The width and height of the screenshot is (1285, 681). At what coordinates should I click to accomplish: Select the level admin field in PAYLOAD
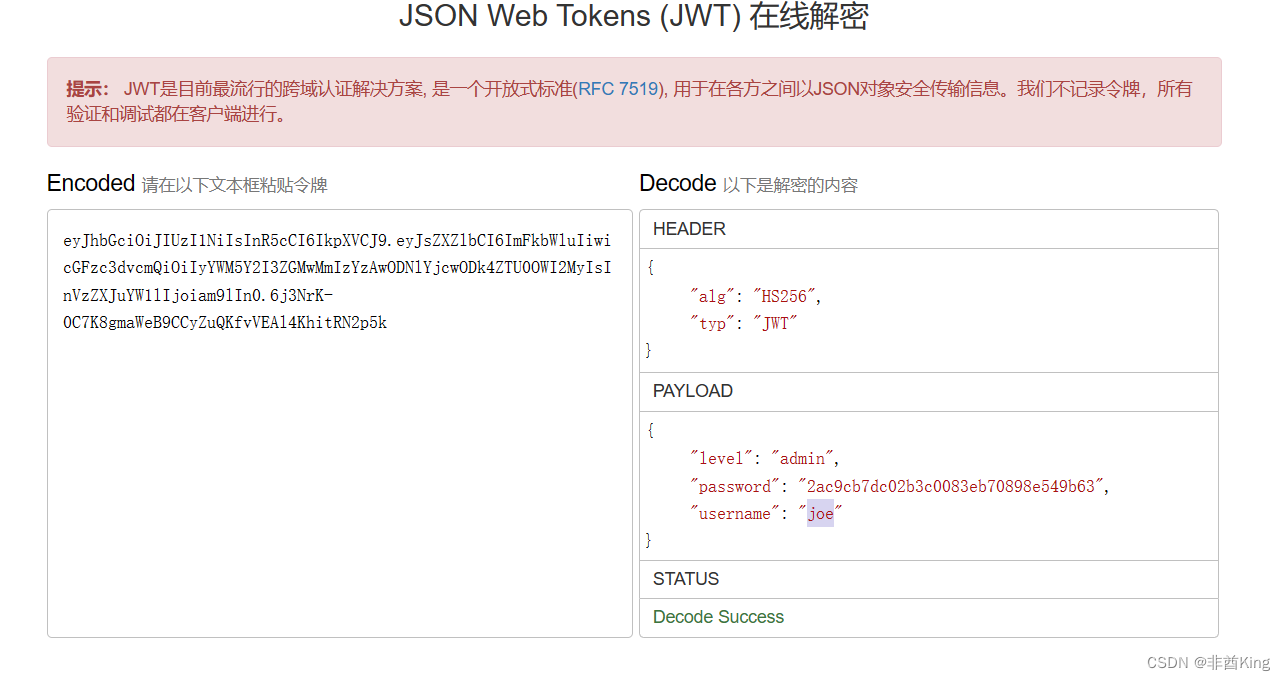(764, 457)
